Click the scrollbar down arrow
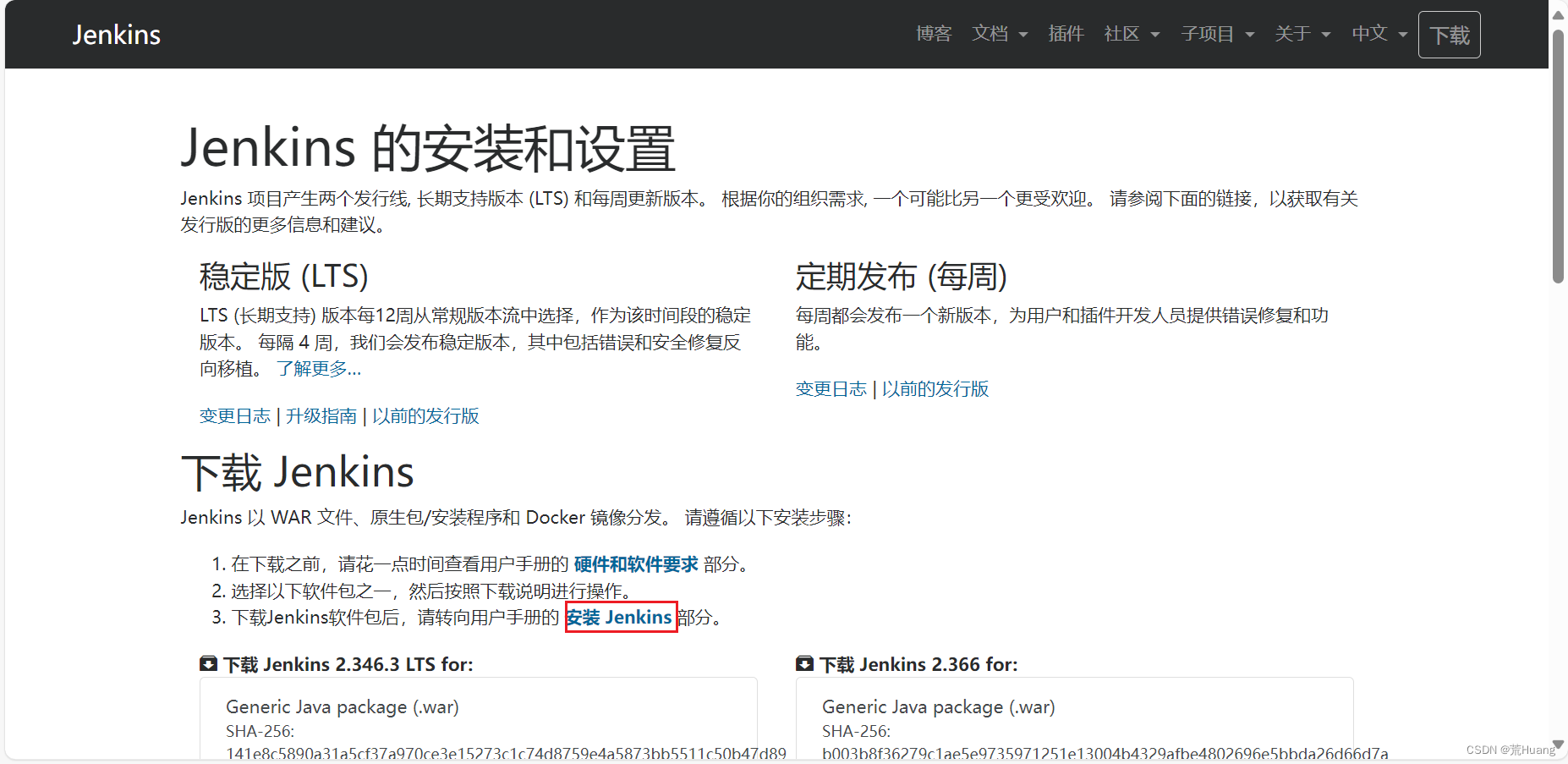Image resolution: width=1568 pixels, height=764 pixels. click(x=1558, y=745)
